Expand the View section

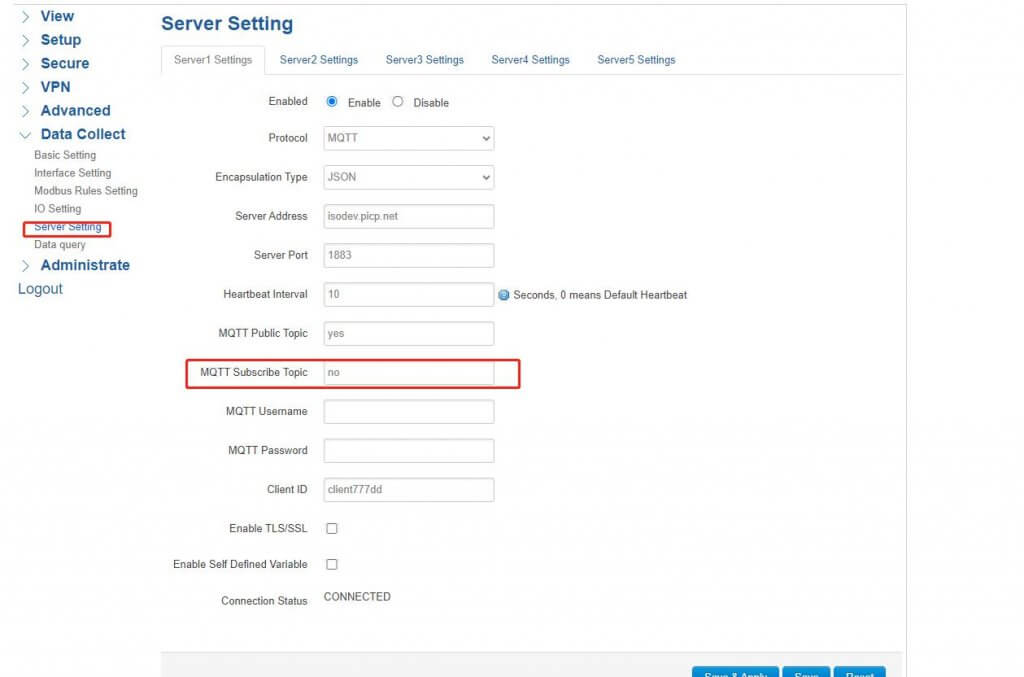(57, 16)
